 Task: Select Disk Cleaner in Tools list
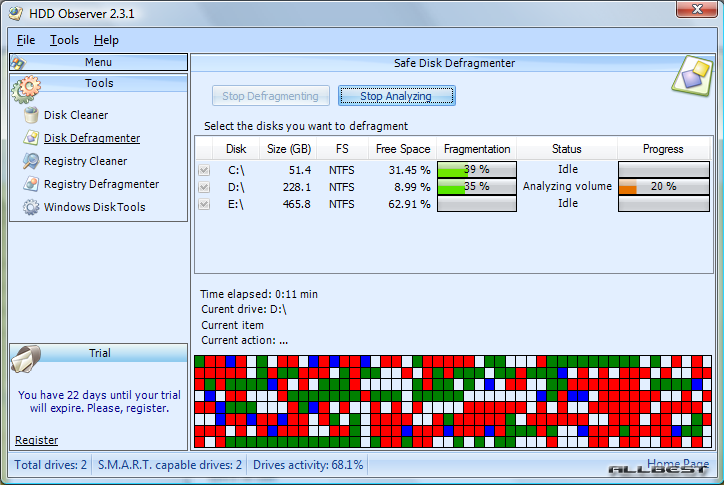[76, 115]
